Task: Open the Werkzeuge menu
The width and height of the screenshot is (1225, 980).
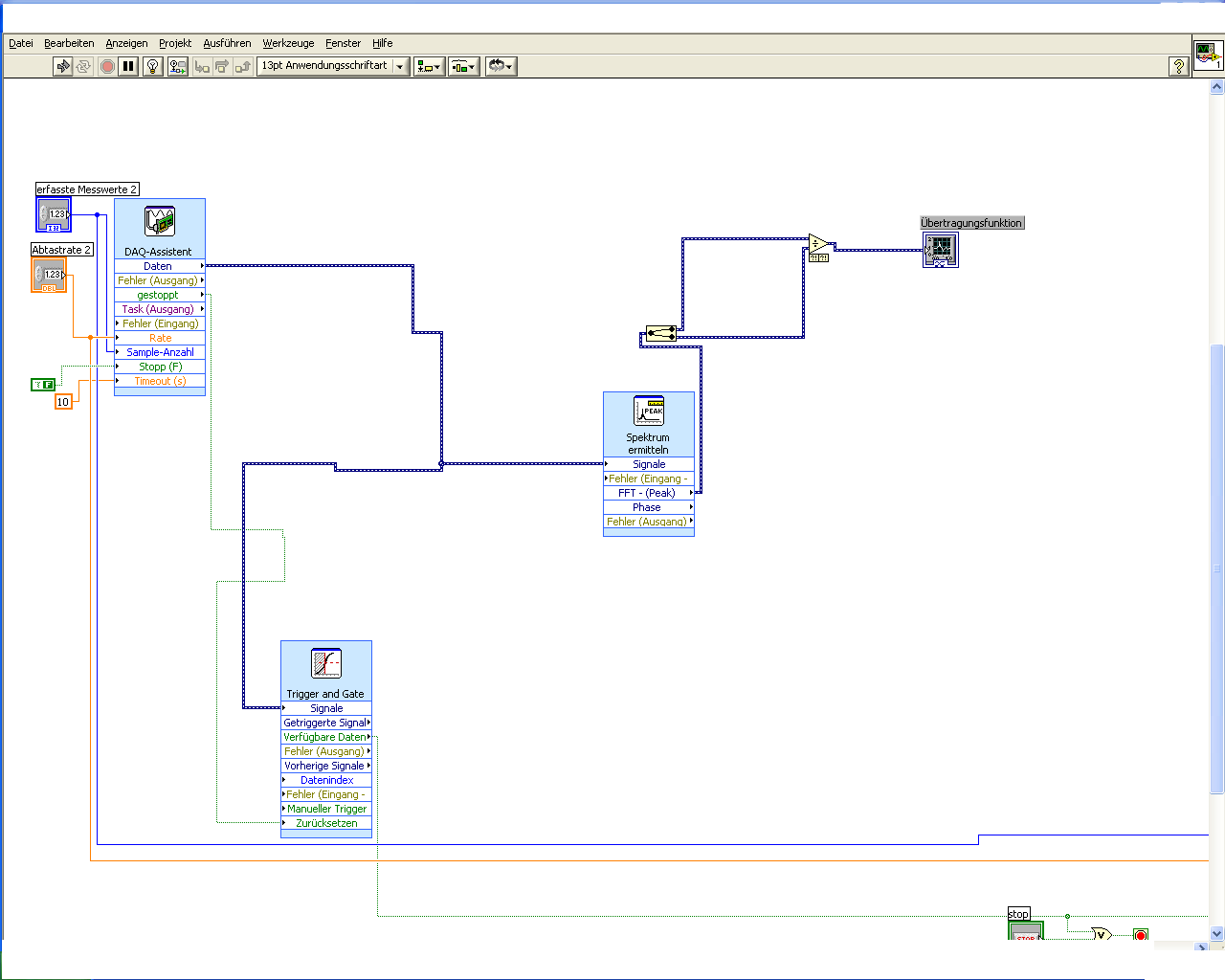Action: coord(288,43)
